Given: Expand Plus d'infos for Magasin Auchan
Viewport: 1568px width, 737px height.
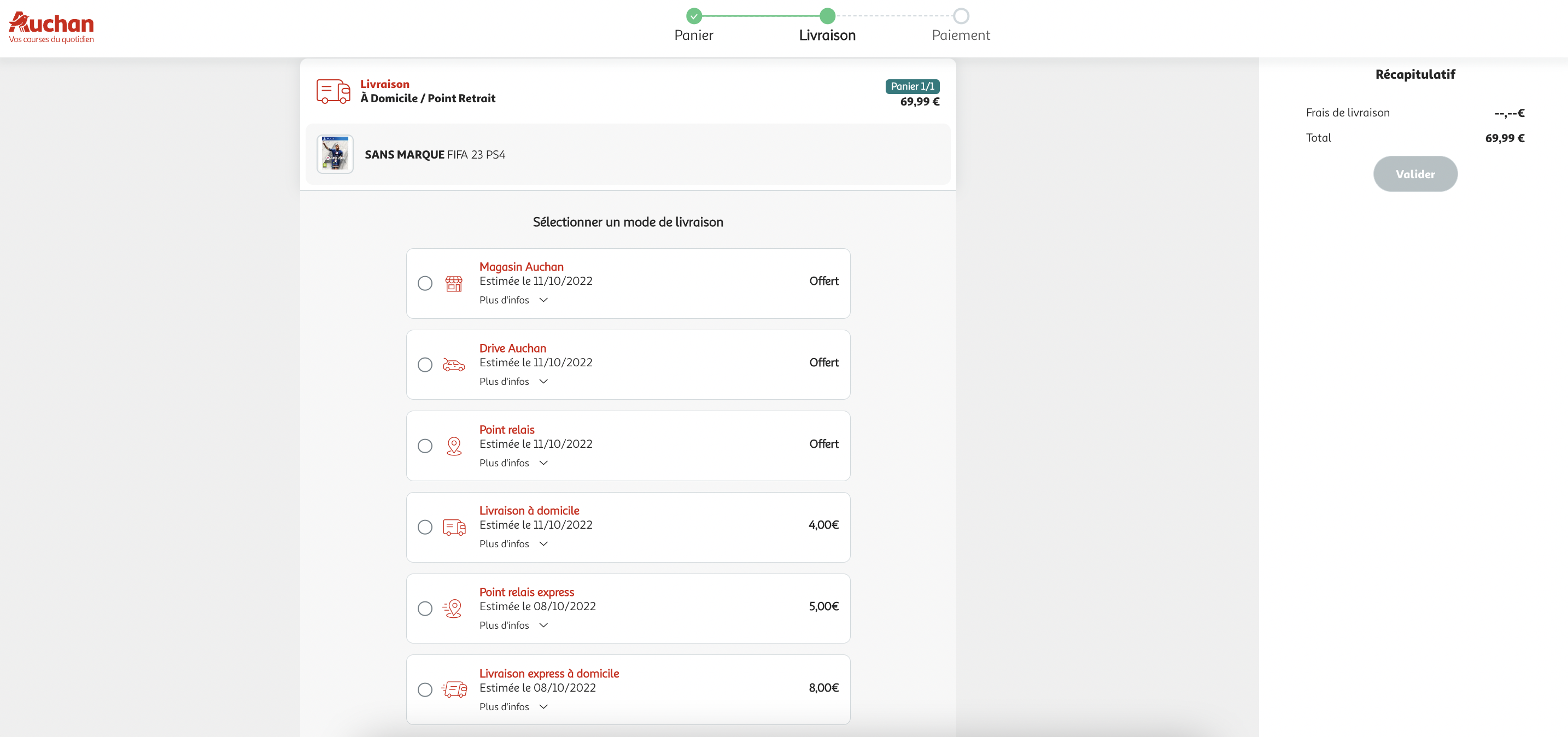Looking at the screenshot, I should (x=514, y=300).
